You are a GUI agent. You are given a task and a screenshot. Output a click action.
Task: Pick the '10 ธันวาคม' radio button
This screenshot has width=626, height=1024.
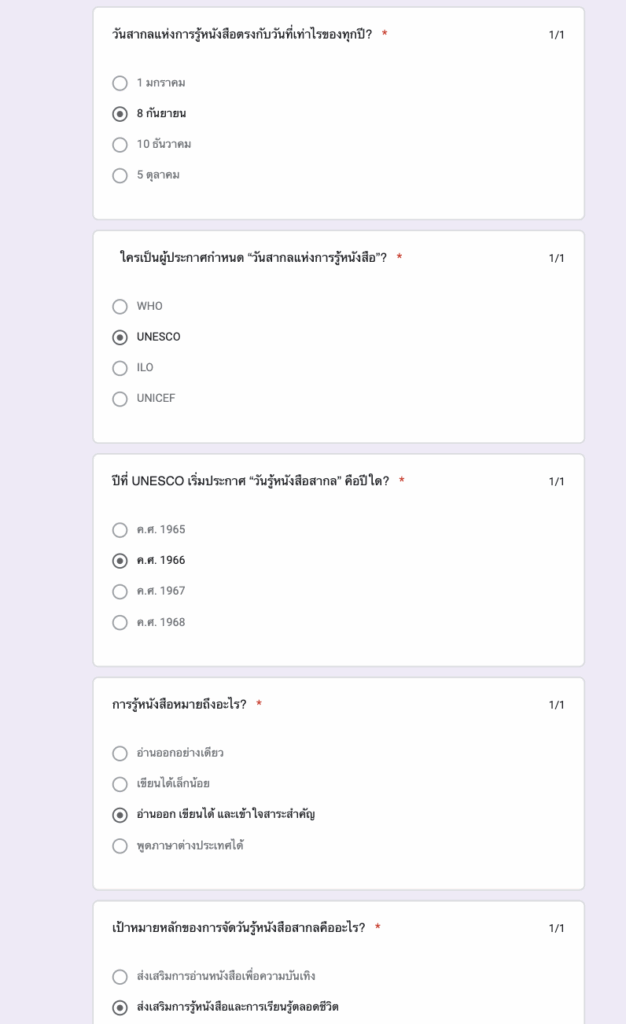tap(120, 145)
